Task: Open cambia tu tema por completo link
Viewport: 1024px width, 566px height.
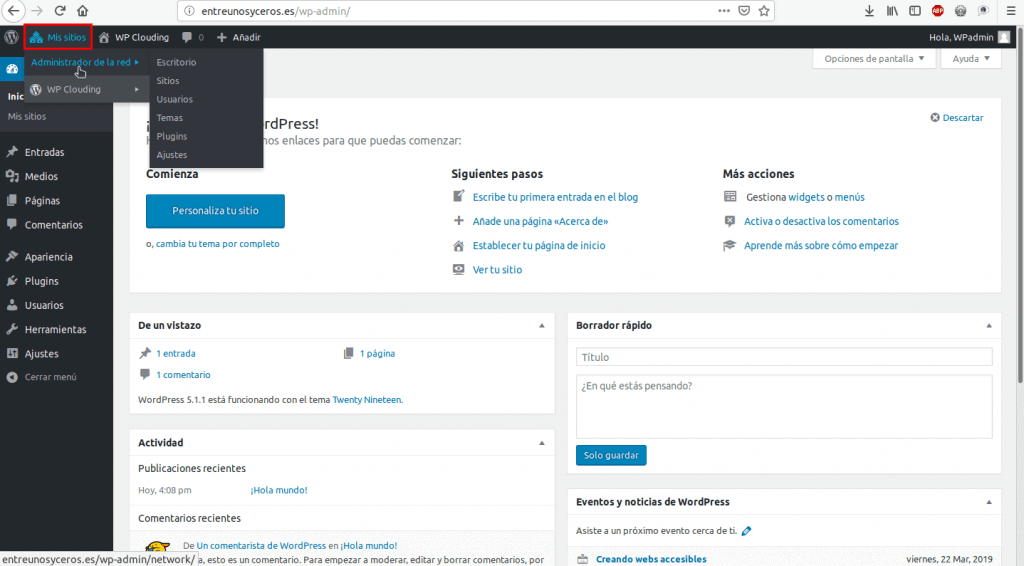Action: point(217,244)
